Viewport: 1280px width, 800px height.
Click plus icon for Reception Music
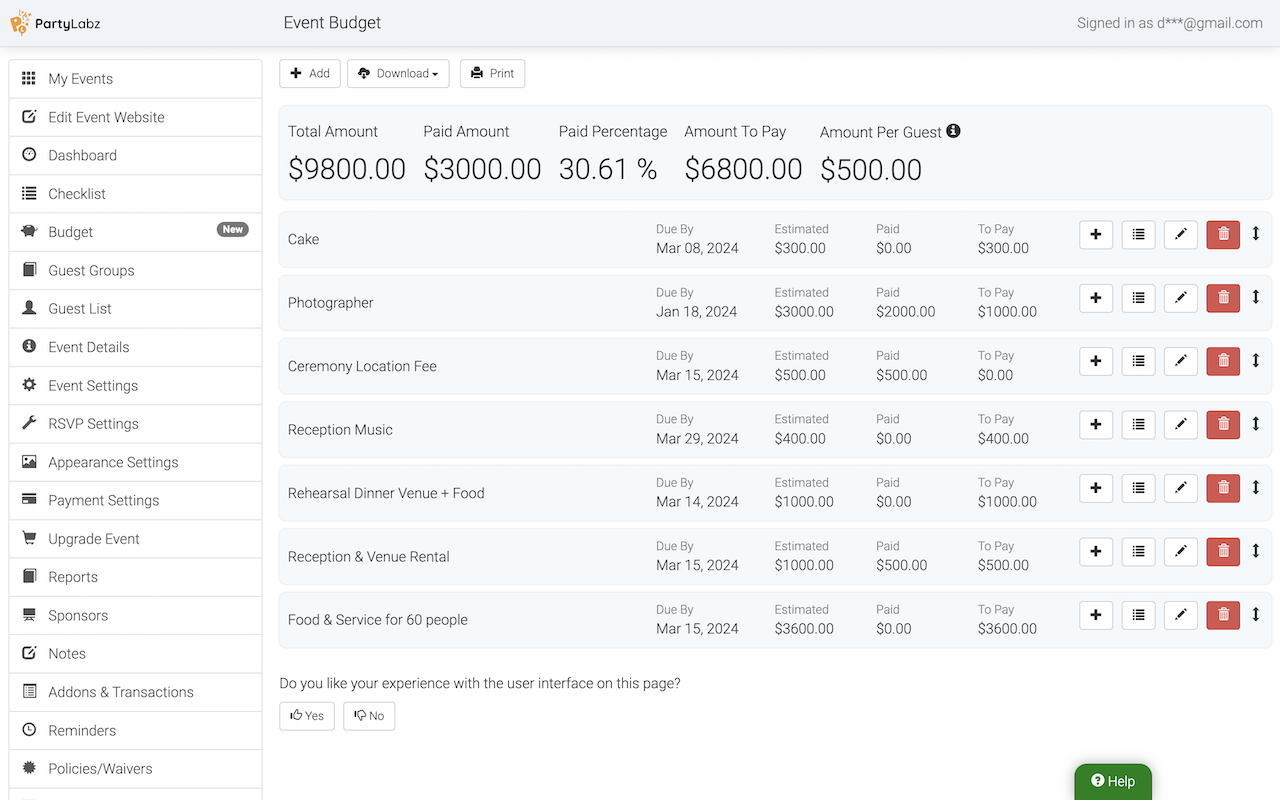[x=1096, y=425]
